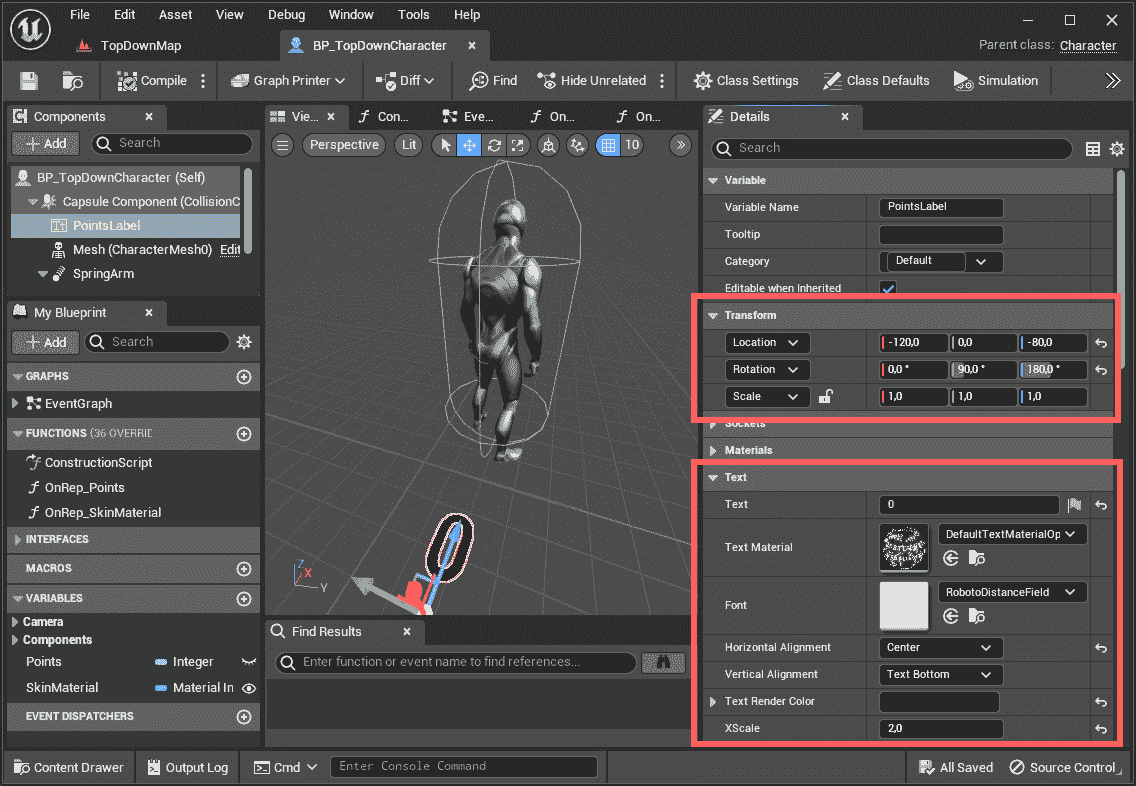Click the Edit link next to Mesh
Screen dimensions: 1136x786
click(230, 250)
